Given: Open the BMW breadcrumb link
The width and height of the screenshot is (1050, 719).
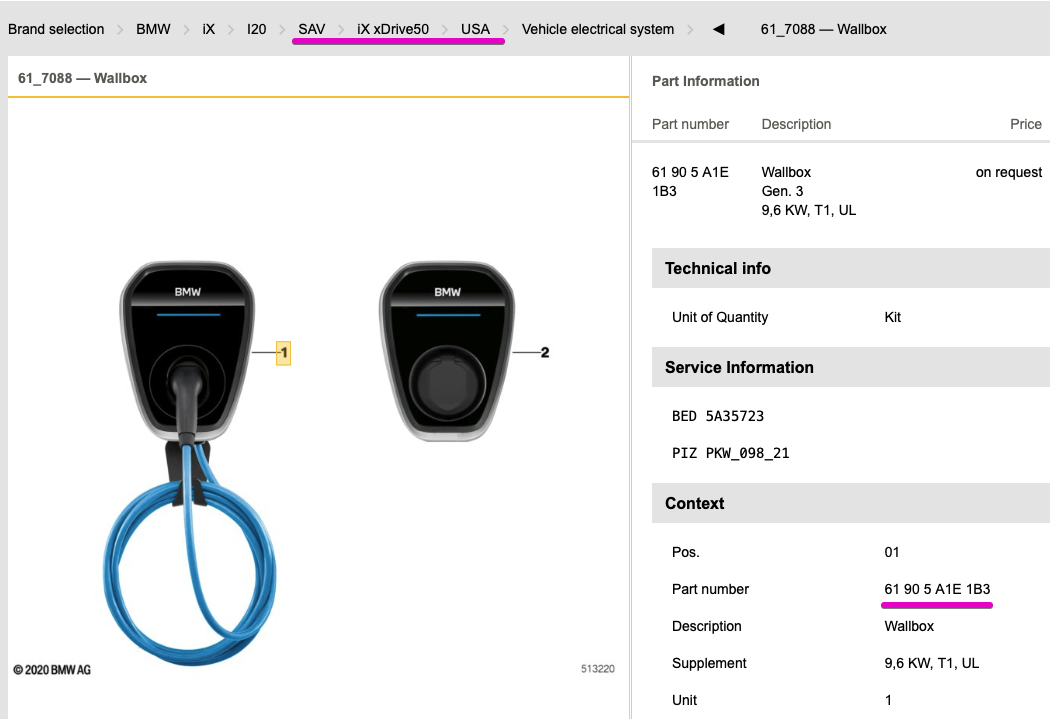Looking at the screenshot, I should [x=153, y=29].
